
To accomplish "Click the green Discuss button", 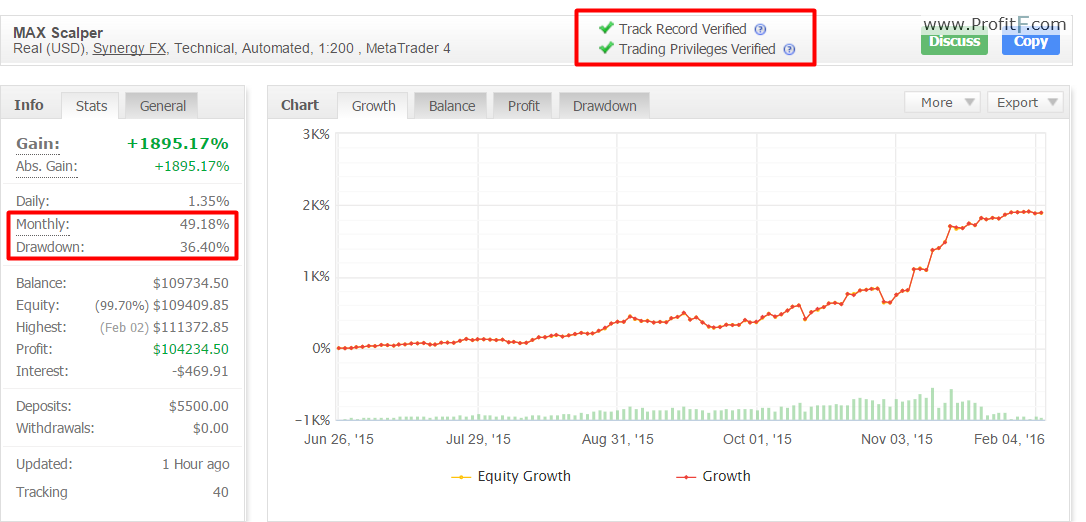I will pos(954,42).
